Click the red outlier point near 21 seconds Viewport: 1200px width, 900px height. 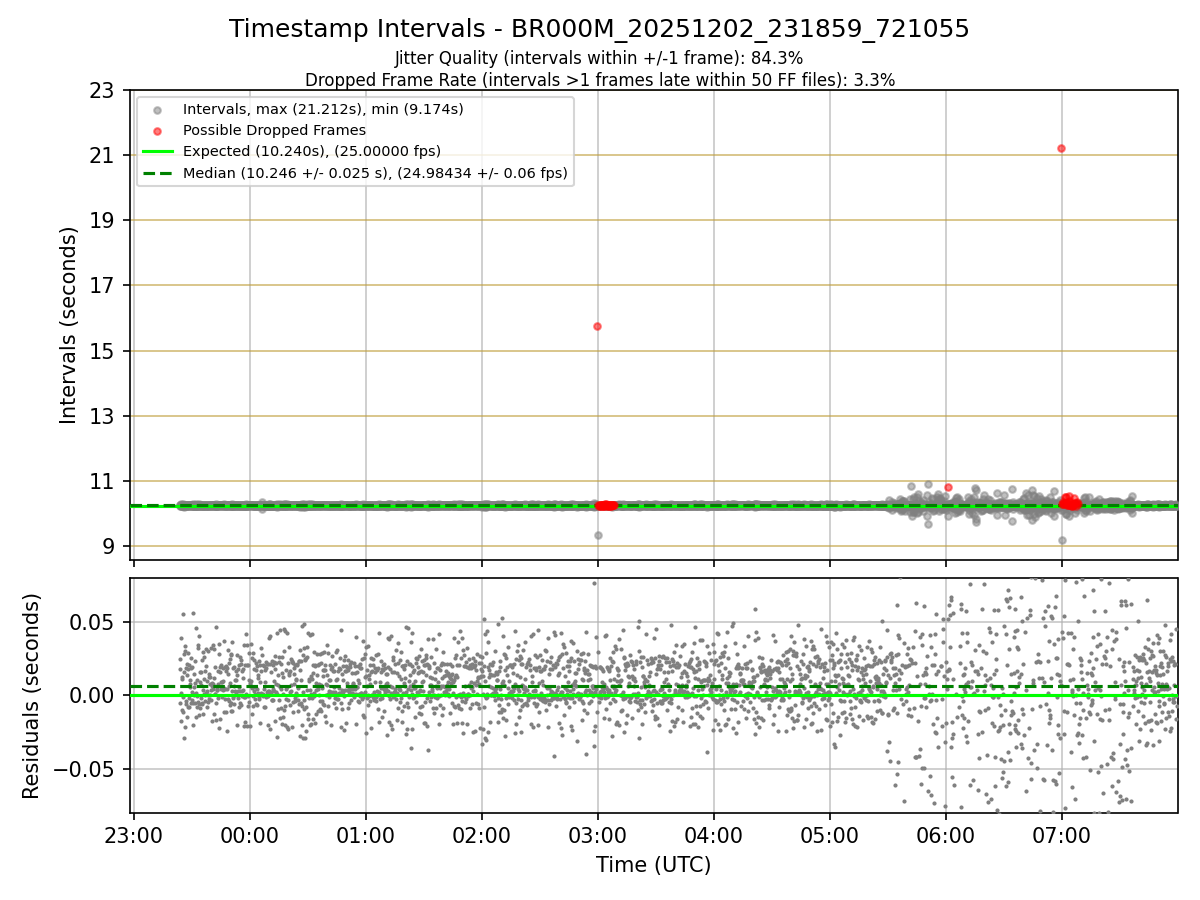(x=1061, y=148)
